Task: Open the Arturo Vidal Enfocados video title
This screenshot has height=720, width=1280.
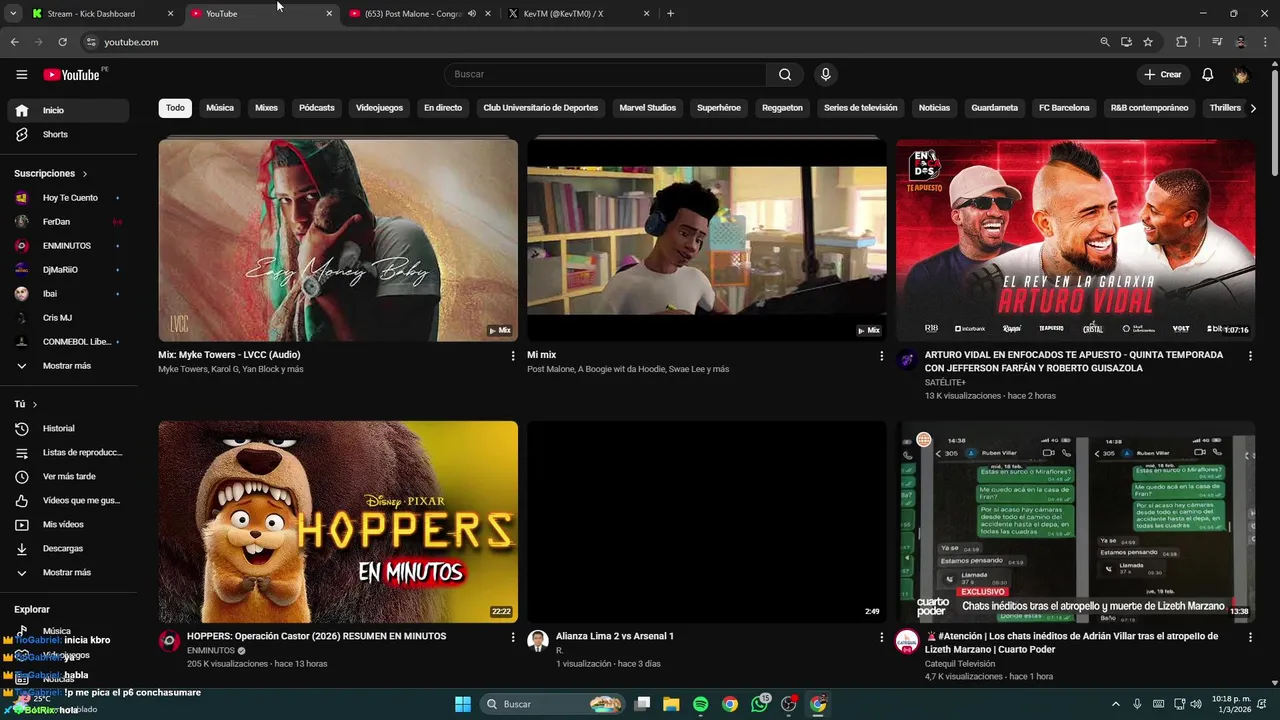Action: coord(1074,362)
